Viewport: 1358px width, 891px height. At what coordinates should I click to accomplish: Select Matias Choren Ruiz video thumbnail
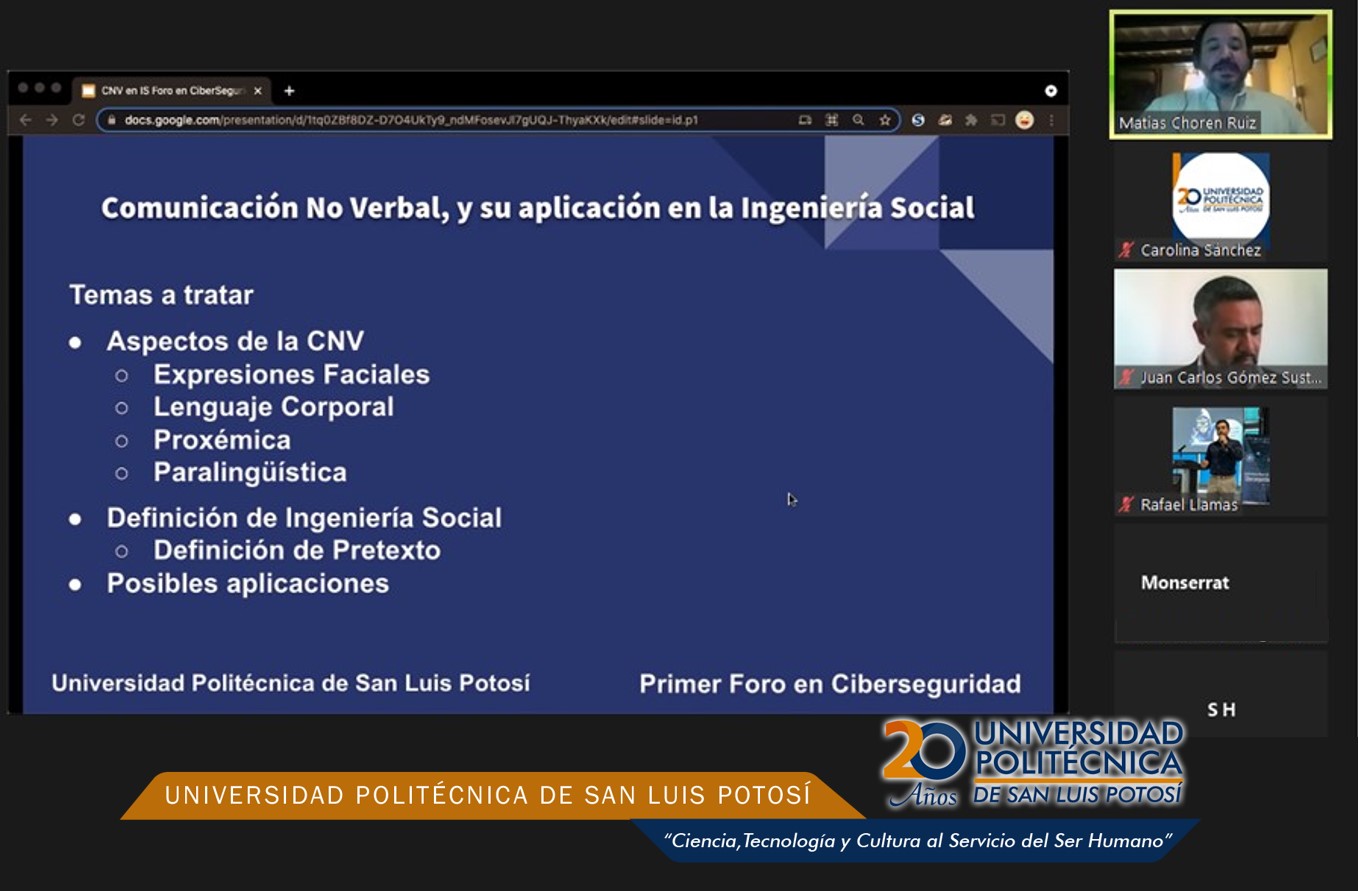point(1220,75)
